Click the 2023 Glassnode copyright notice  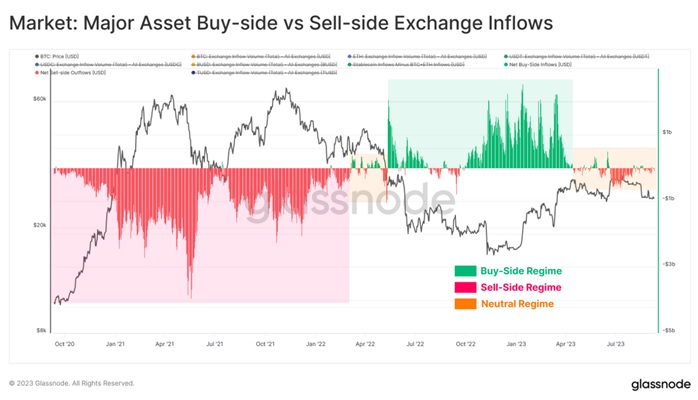pos(72,383)
